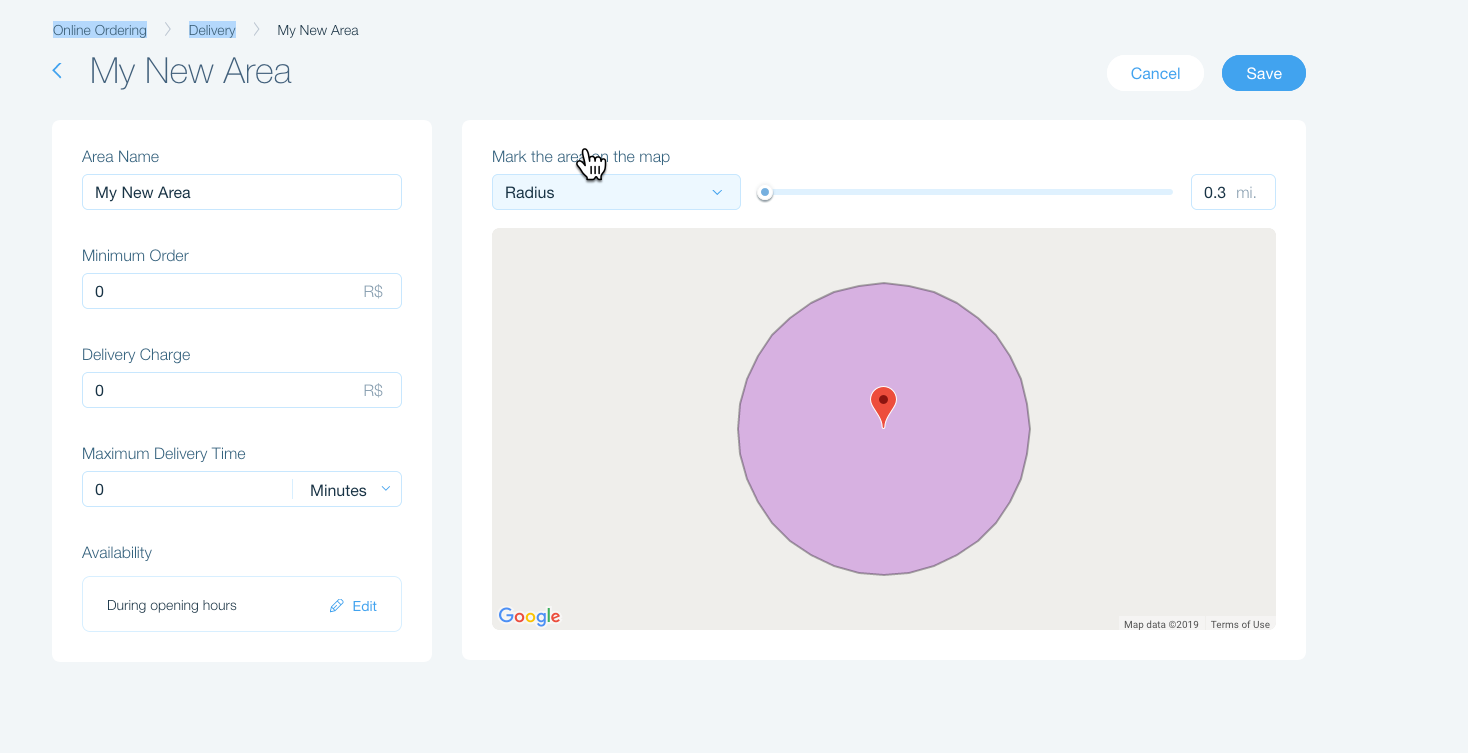Click the 'My New Area' page heading
The height and width of the screenshot is (753, 1468).
point(191,71)
